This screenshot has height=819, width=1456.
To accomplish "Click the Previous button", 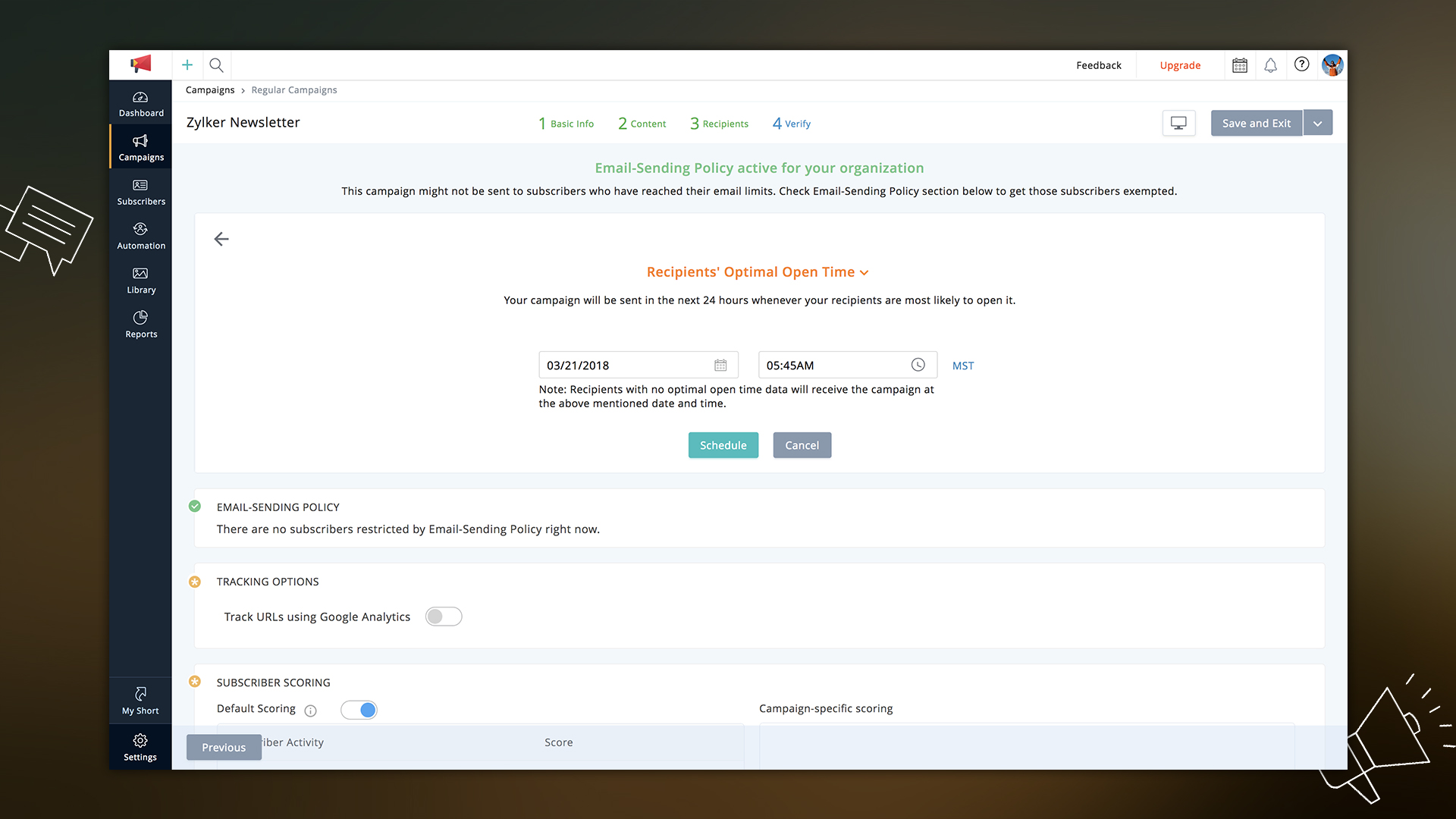I will (224, 747).
